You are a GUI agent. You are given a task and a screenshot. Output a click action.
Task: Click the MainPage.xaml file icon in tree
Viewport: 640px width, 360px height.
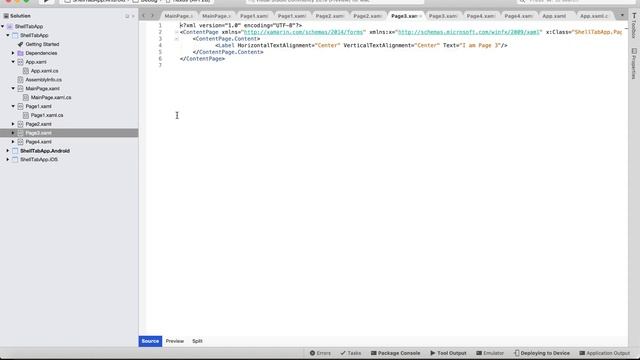click(20, 89)
